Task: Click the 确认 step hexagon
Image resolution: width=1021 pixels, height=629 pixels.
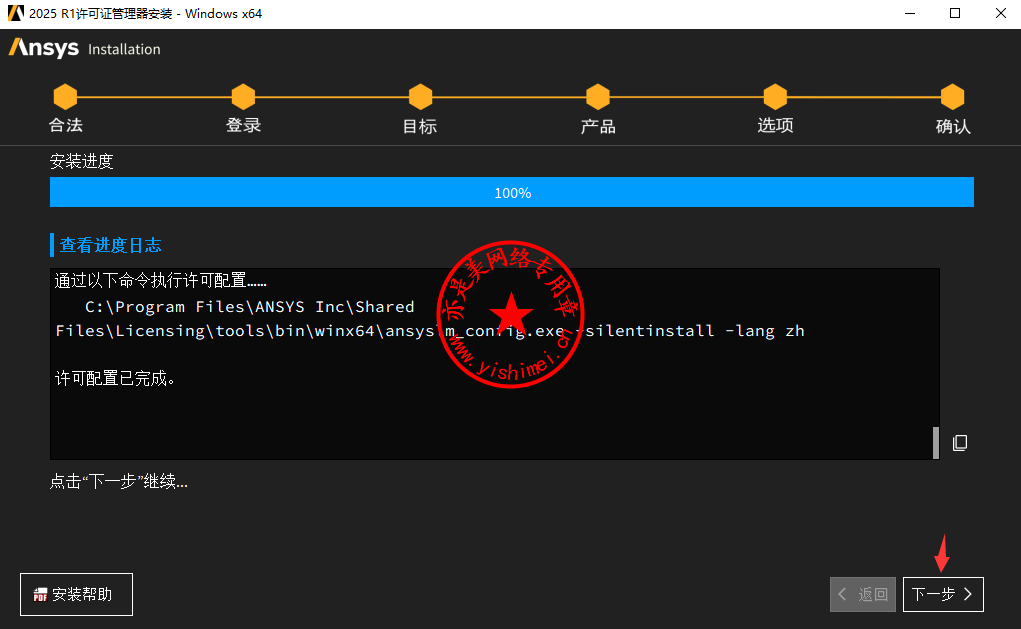Action: coord(952,97)
